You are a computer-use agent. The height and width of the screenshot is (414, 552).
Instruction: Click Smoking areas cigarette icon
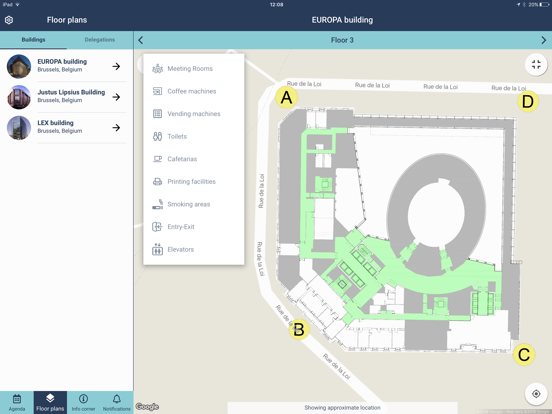point(157,204)
